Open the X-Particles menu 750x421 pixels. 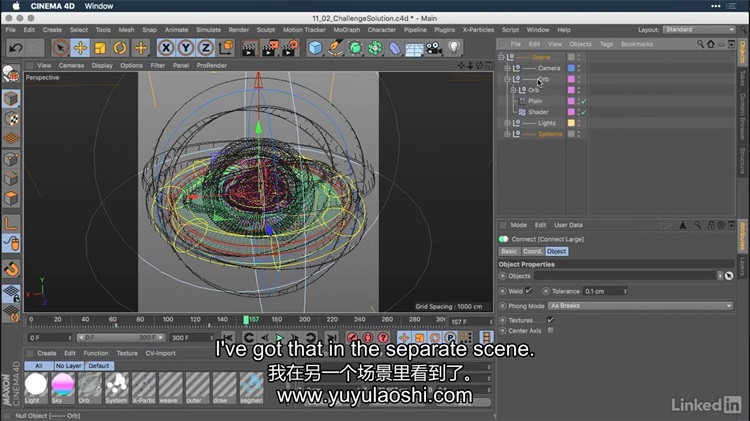tap(478, 30)
